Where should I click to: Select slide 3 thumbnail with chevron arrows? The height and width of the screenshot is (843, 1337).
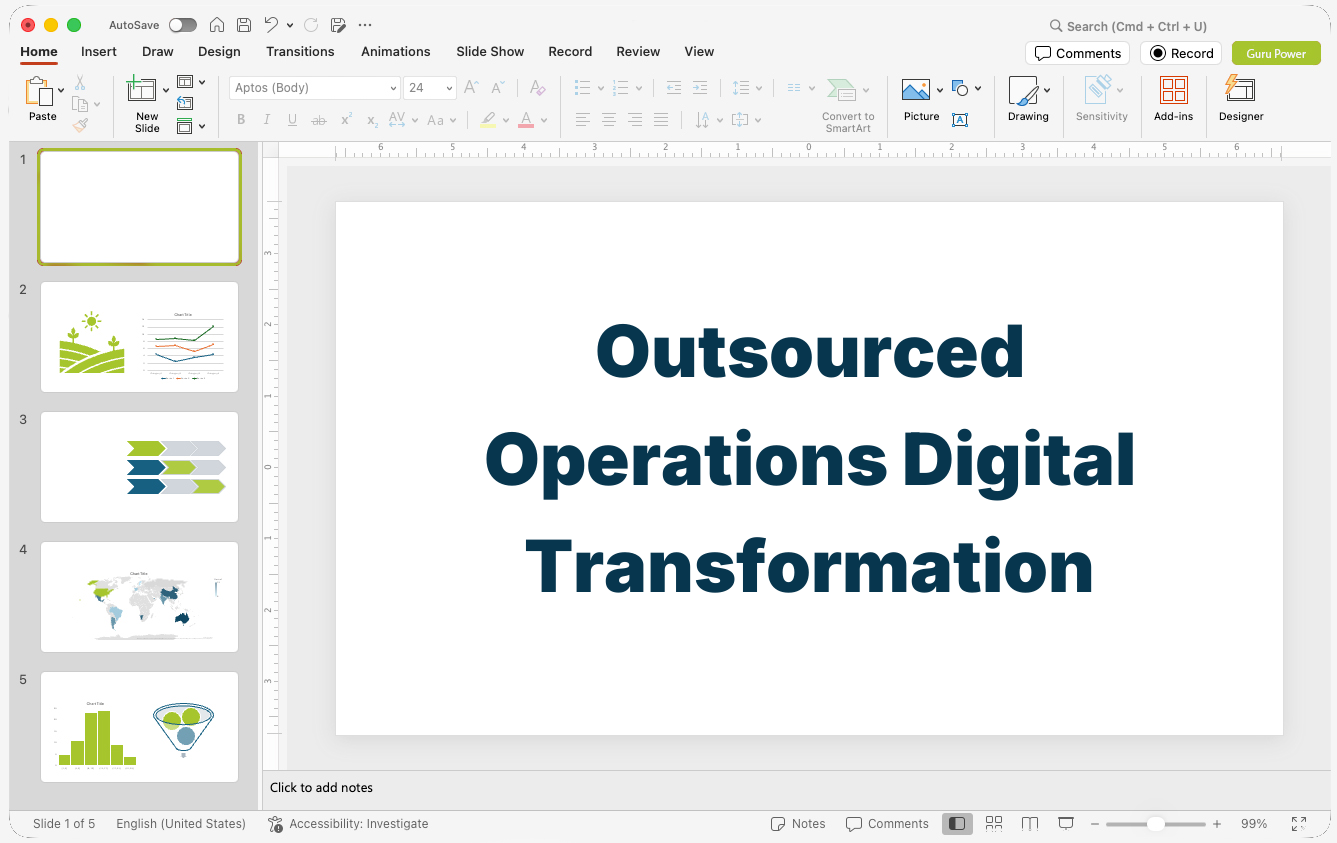click(139, 467)
